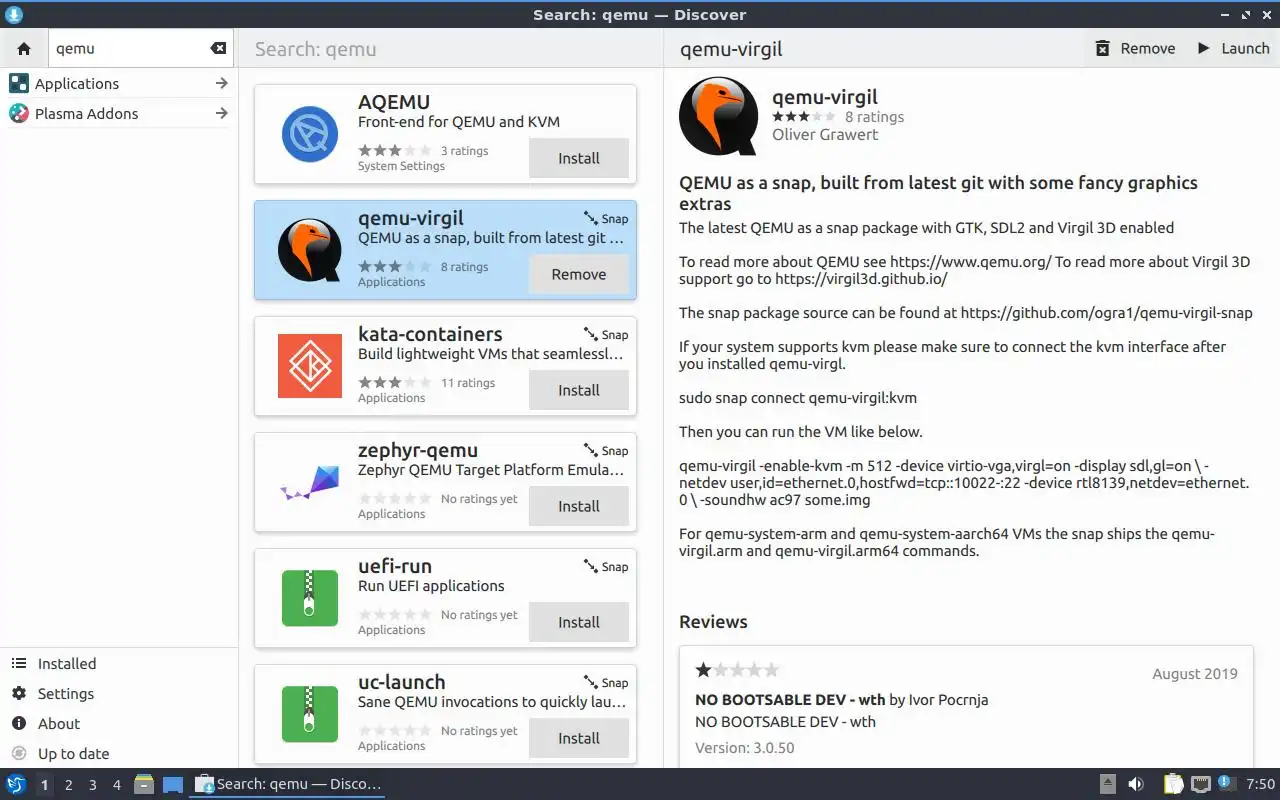The width and height of the screenshot is (1280, 800).
Task: Click the 'Search: qemu' results heading
Action: tap(316, 49)
